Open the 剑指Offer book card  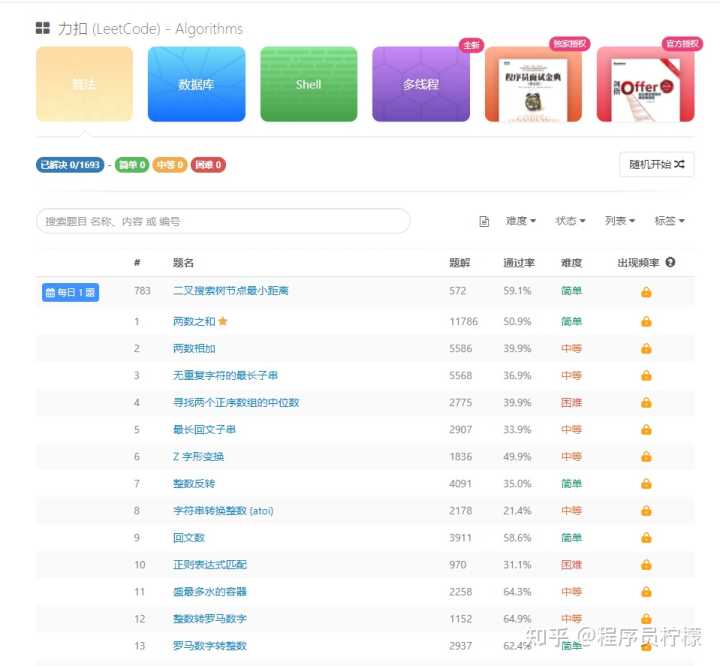coord(646,84)
